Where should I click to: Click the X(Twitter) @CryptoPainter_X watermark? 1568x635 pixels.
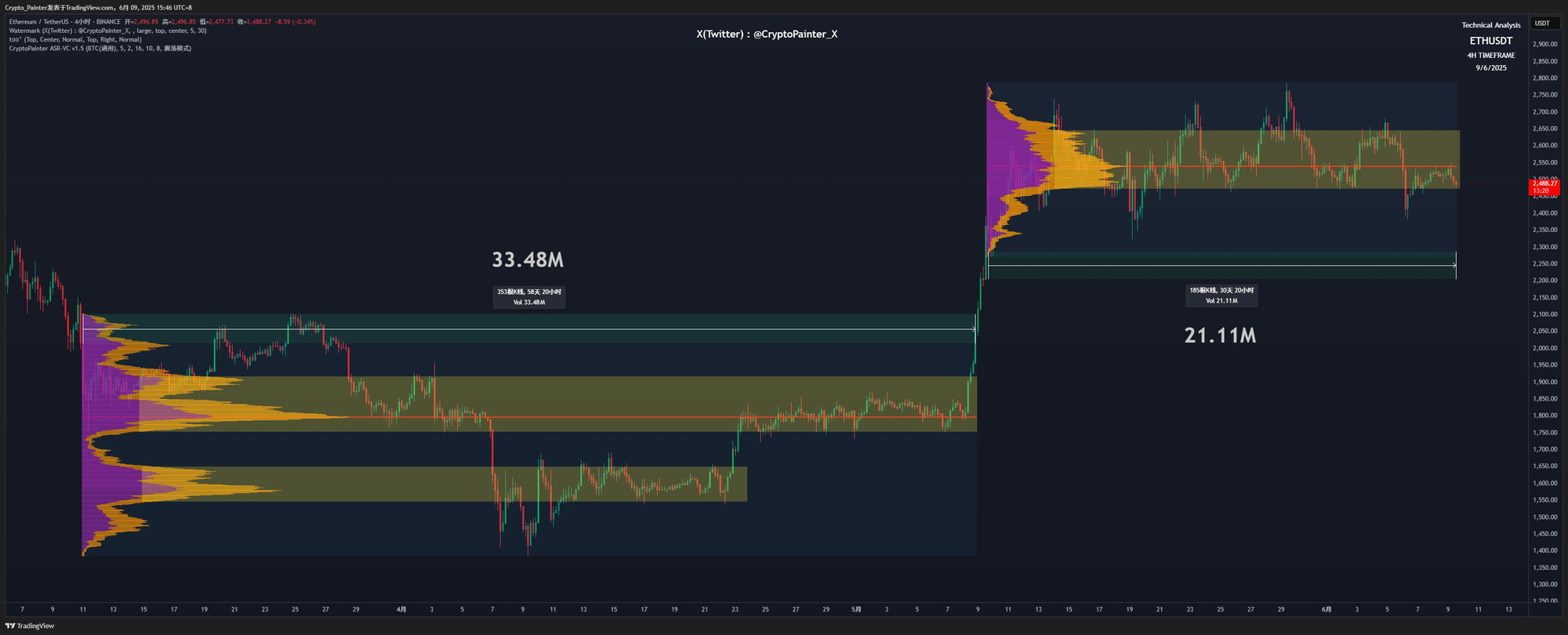tap(766, 34)
